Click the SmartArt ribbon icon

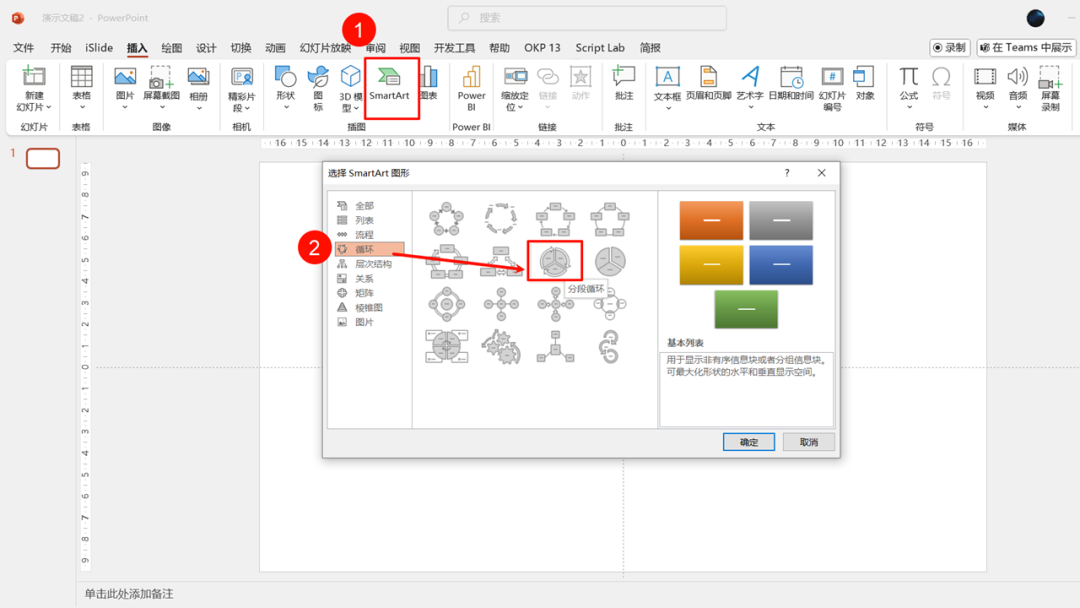[388, 76]
